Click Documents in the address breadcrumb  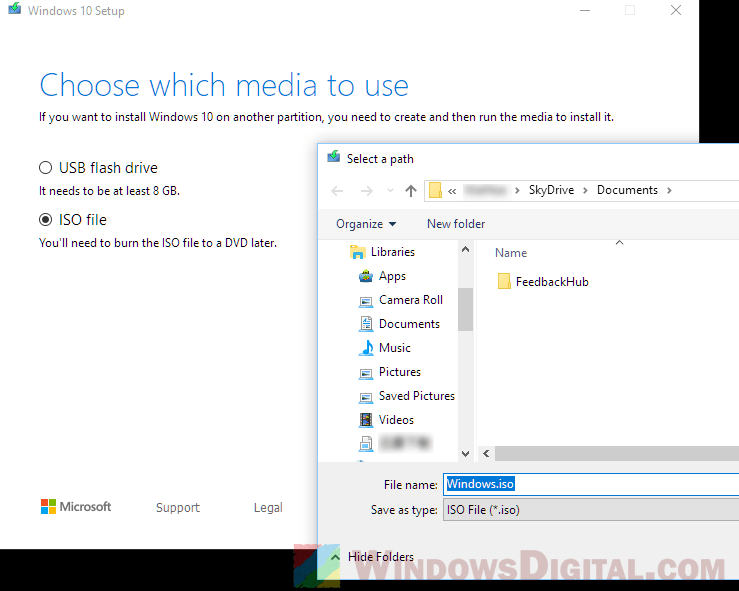point(627,190)
